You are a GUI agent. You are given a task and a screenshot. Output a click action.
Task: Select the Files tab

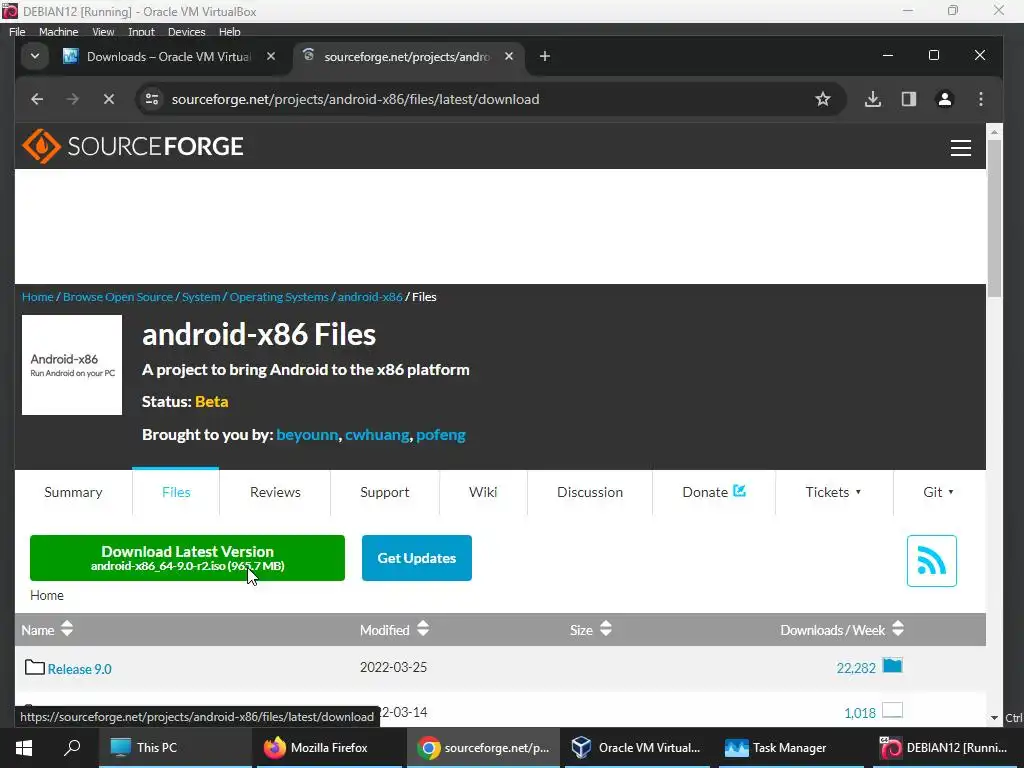tap(176, 492)
